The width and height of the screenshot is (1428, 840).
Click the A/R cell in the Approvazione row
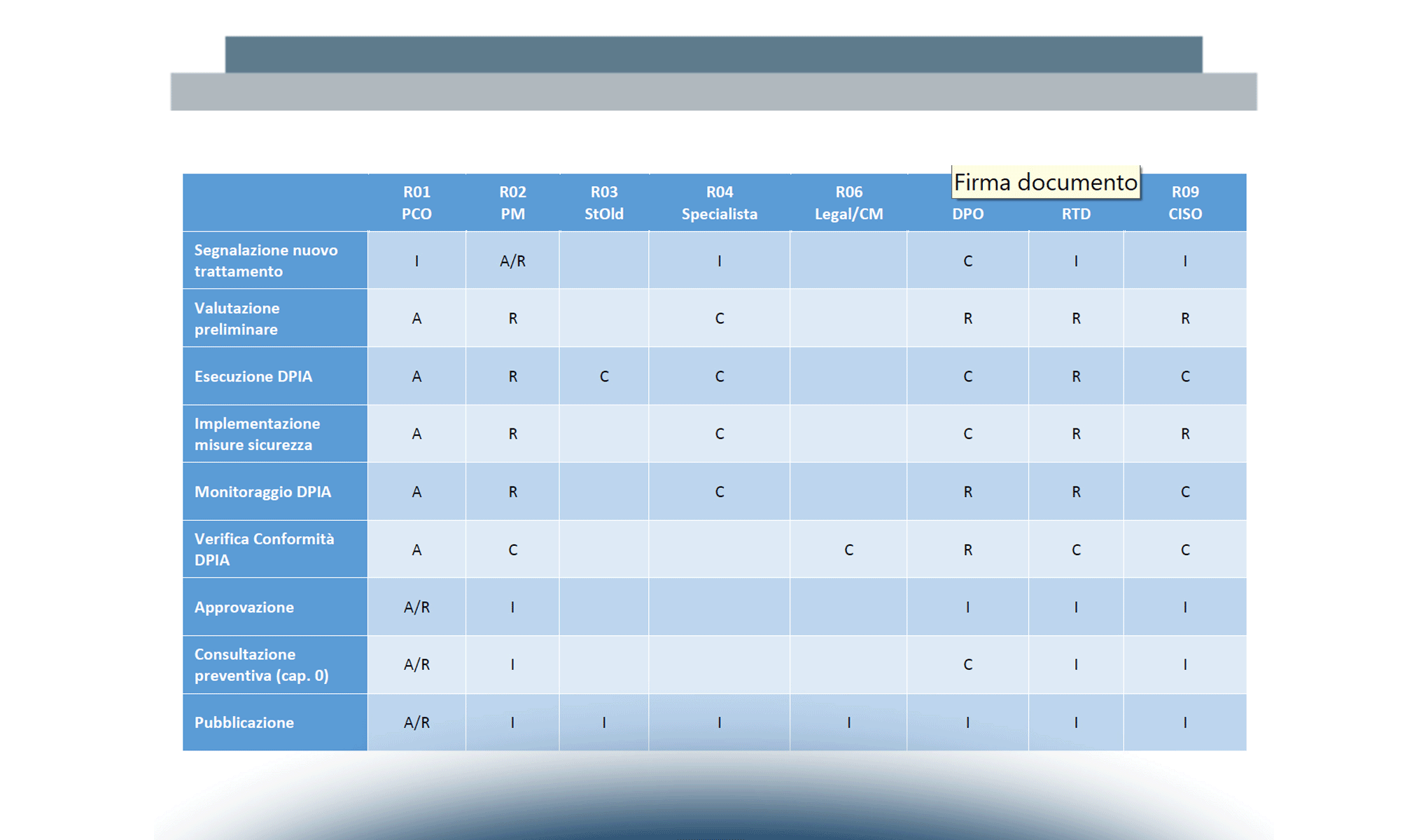(416, 607)
